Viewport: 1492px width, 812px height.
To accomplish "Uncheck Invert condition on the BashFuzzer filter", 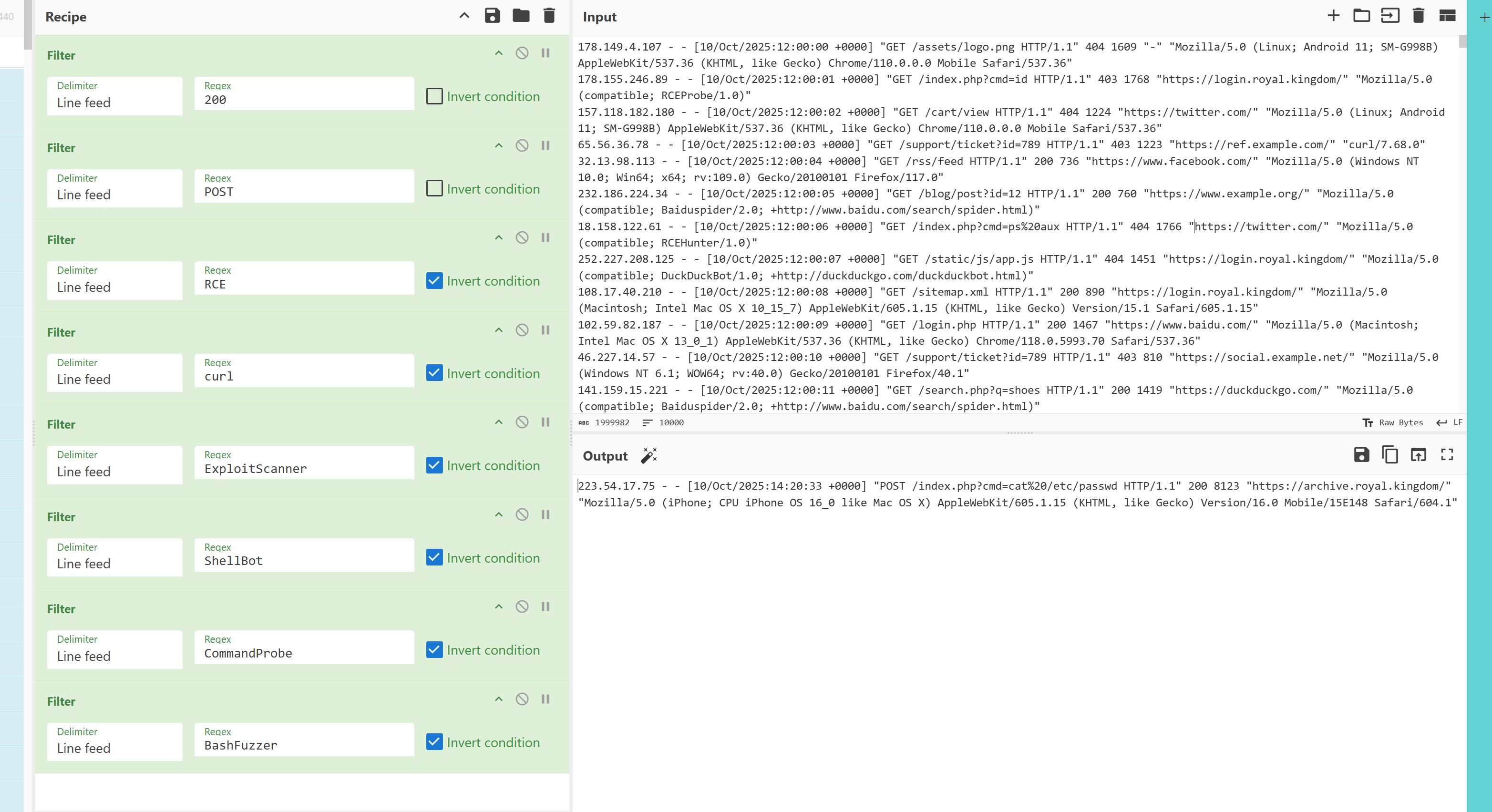I will (x=434, y=742).
